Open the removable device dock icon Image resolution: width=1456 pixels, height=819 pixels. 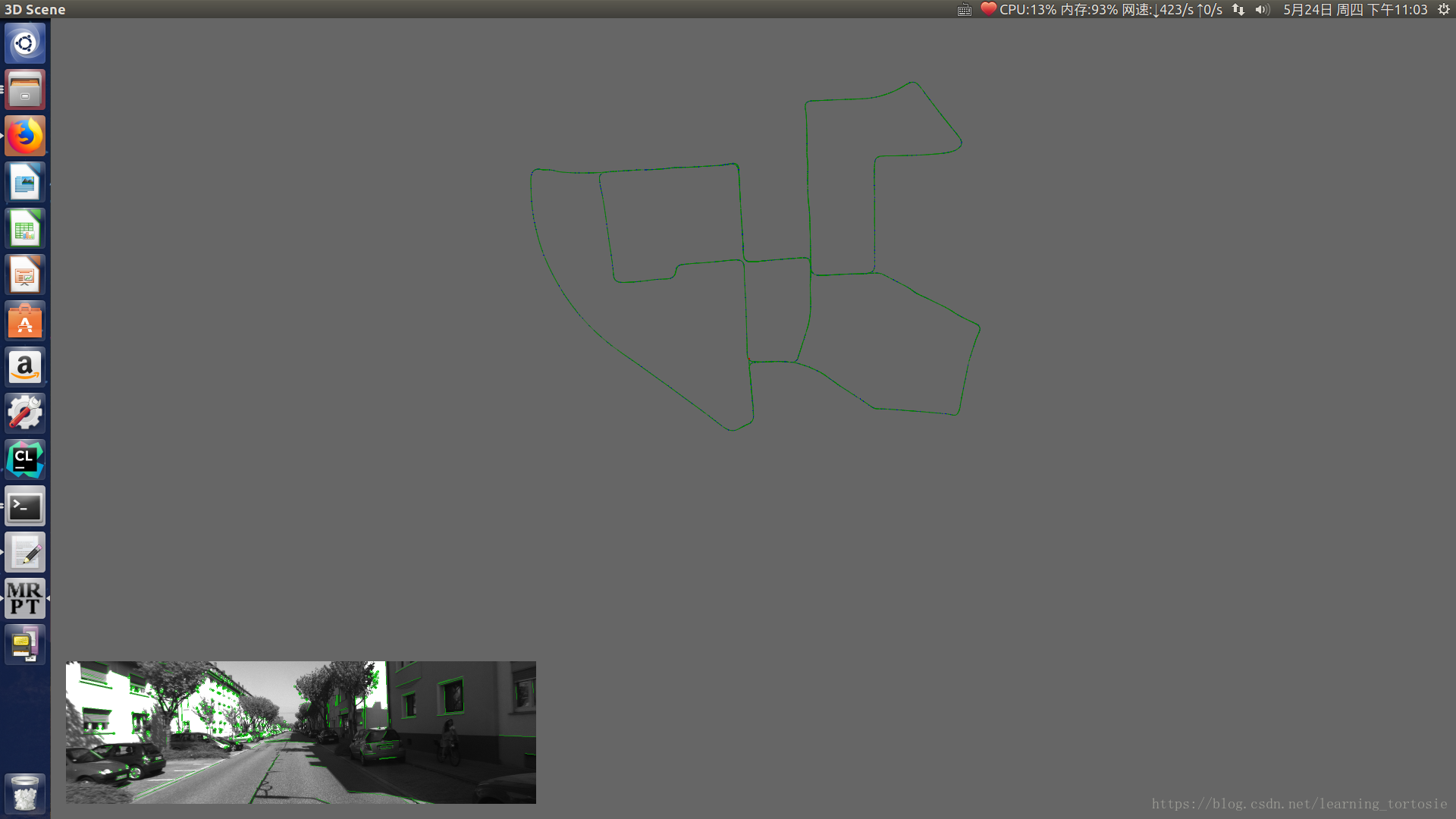(25, 645)
